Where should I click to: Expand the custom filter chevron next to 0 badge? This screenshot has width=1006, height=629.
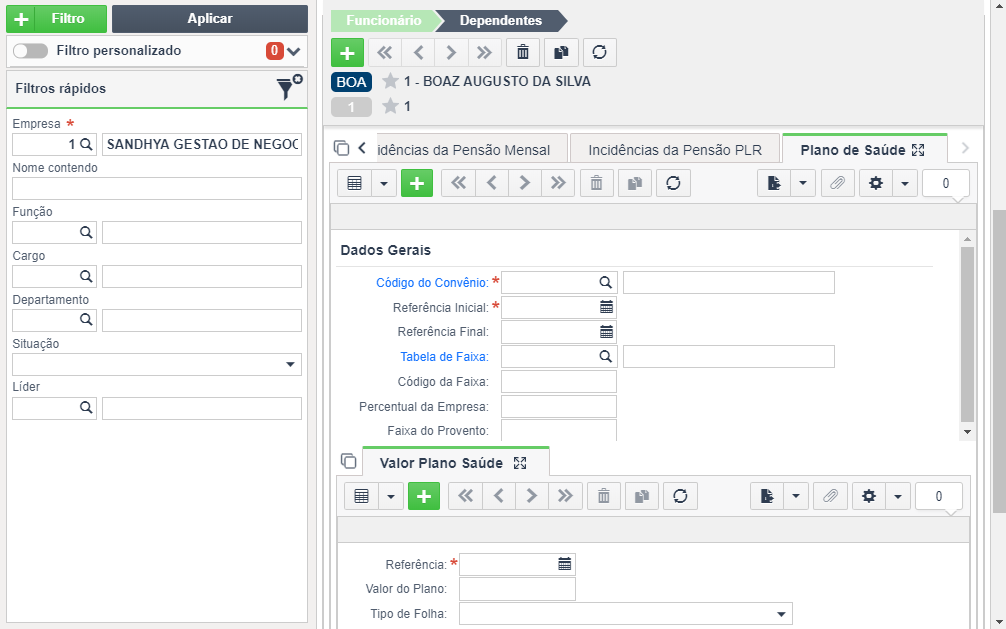[x=294, y=51]
